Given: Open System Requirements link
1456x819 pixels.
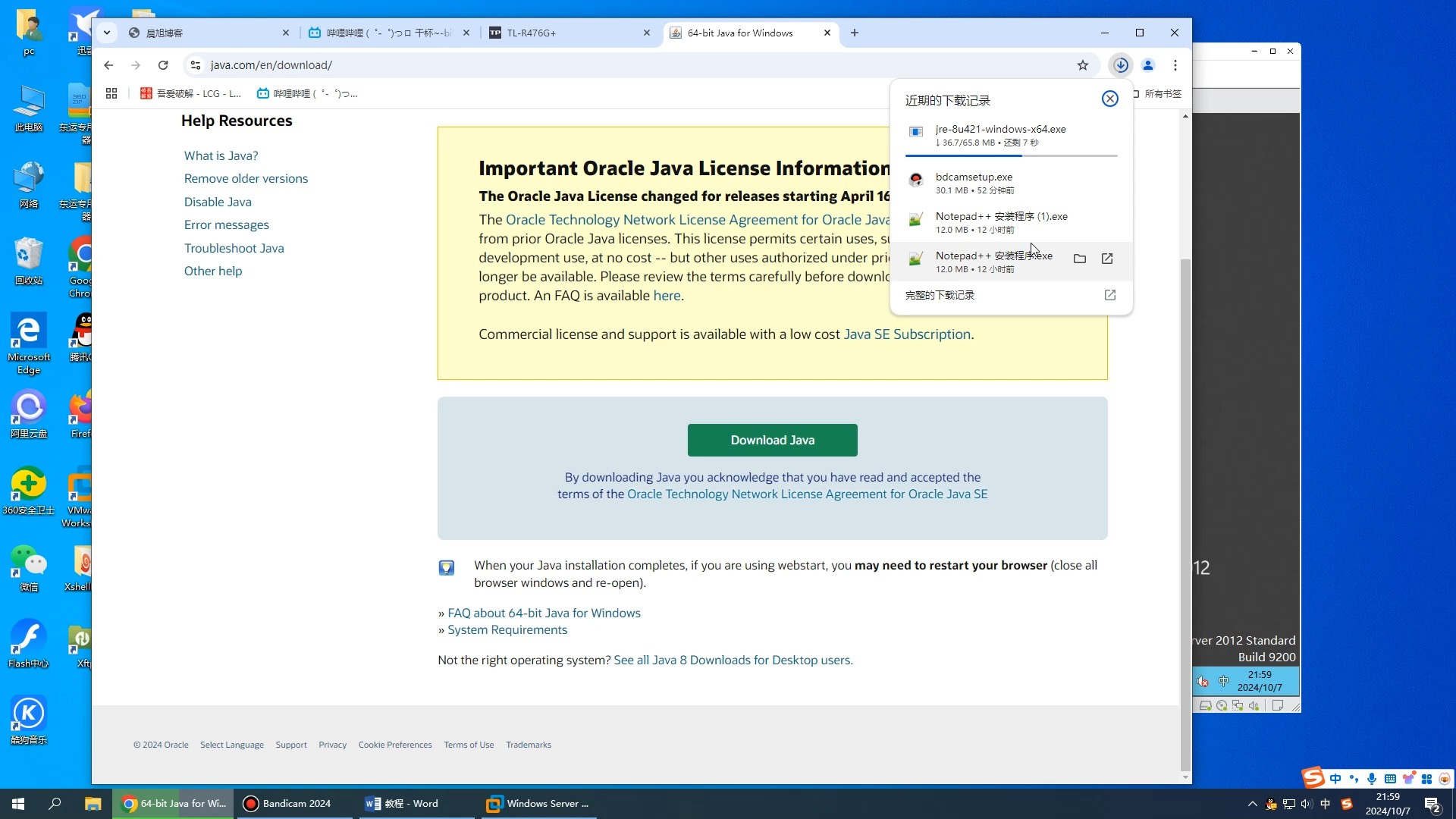Looking at the screenshot, I should (507, 629).
